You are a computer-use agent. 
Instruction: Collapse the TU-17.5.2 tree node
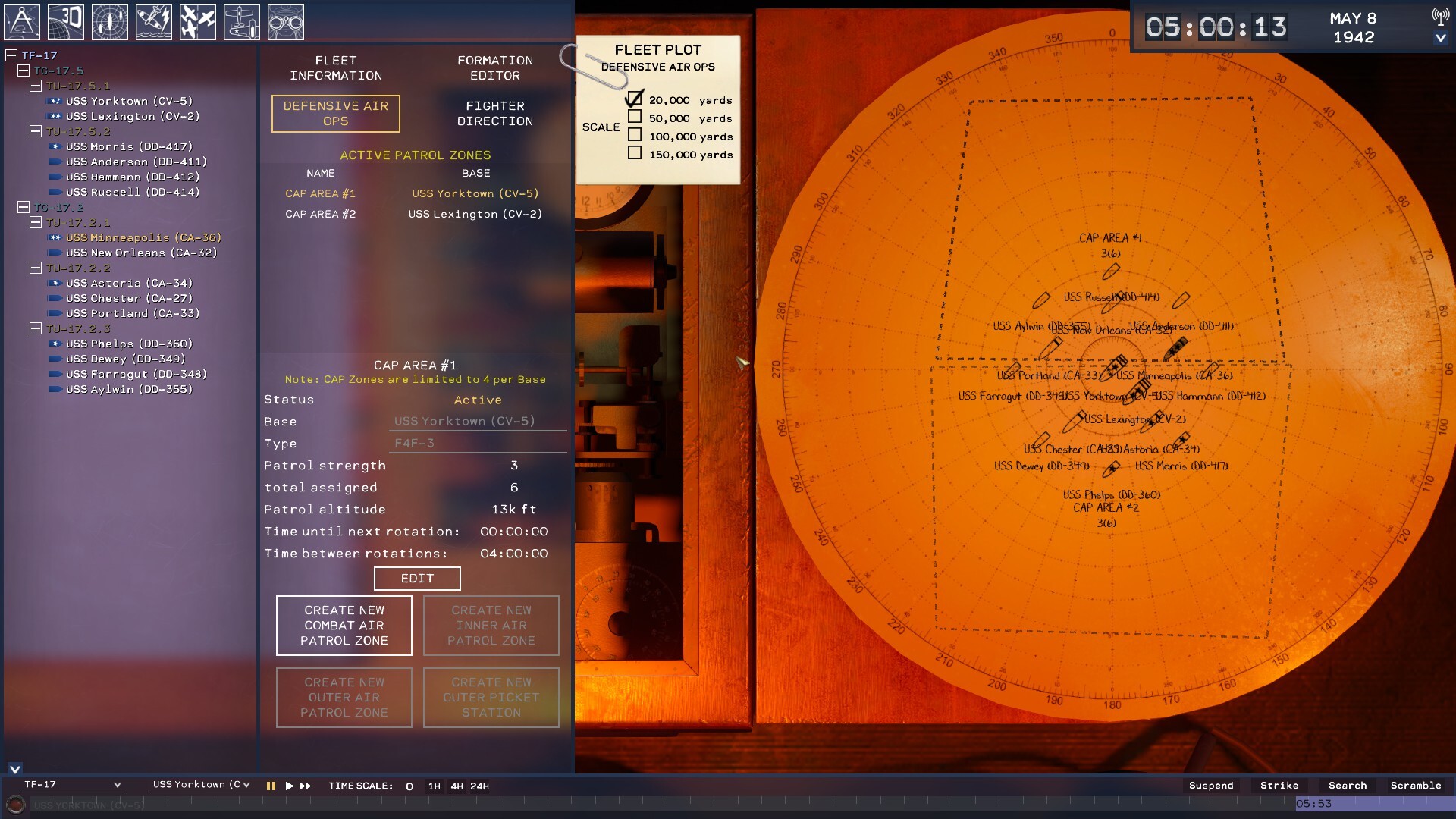coord(36,131)
